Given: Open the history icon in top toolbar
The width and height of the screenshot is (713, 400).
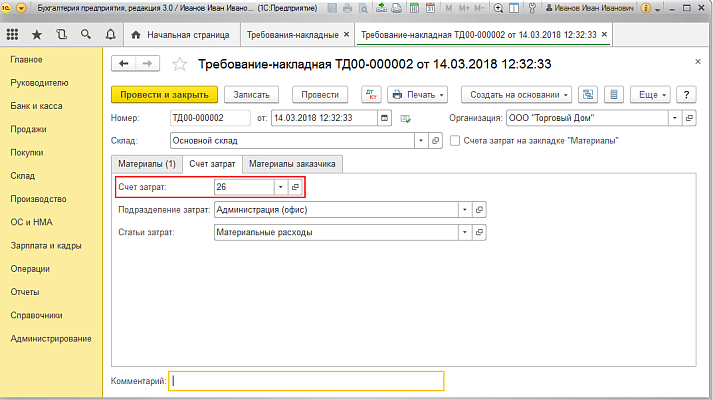Looking at the screenshot, I should coord(61,35).
